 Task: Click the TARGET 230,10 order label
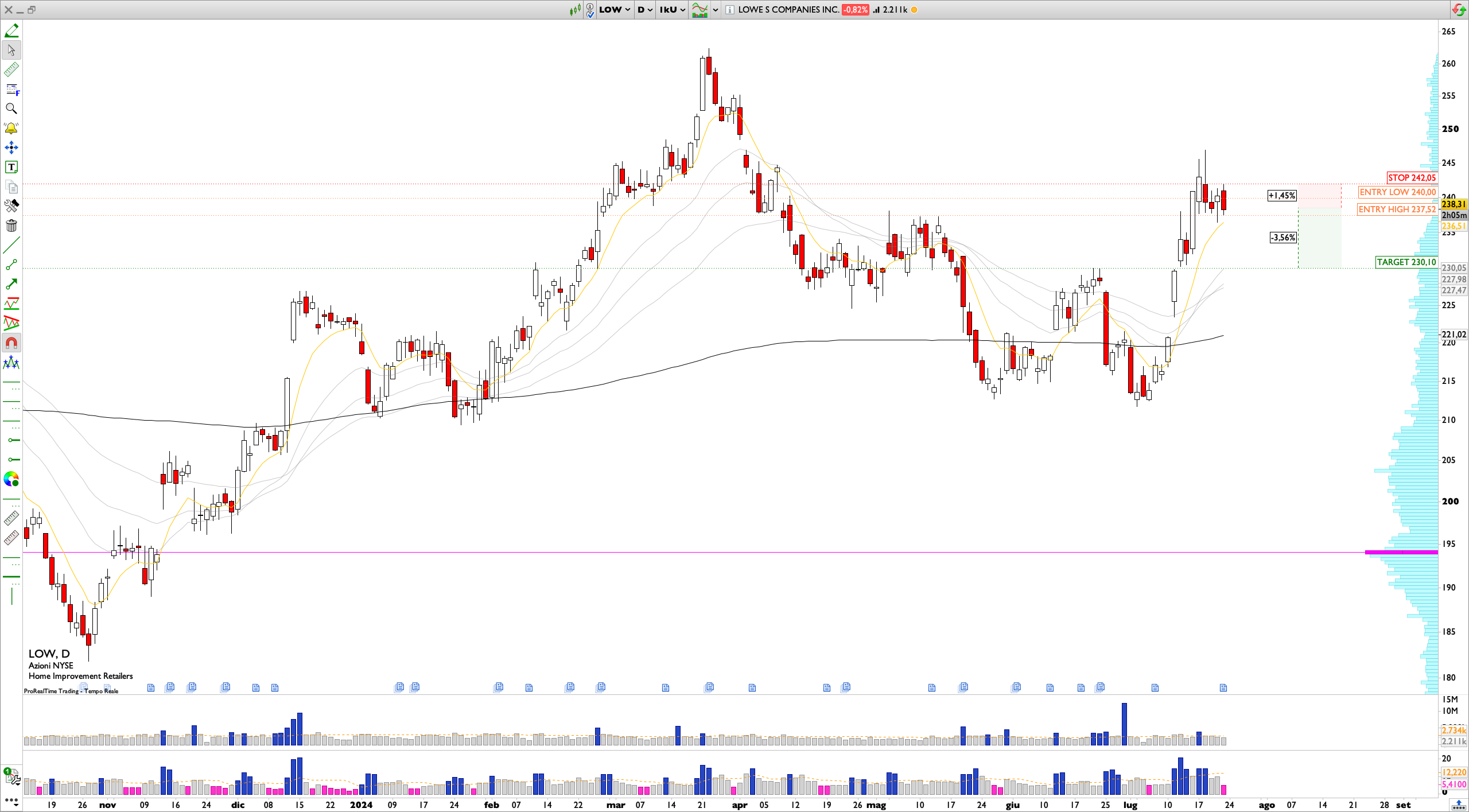[1406, 262]
